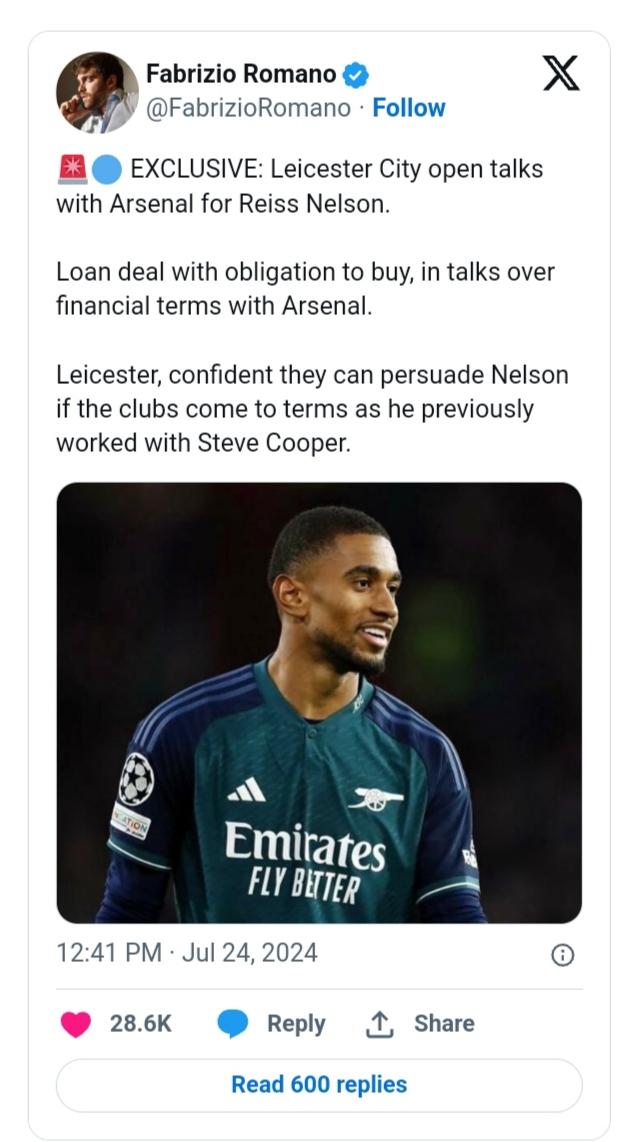Open the info circle icon beside the date
Screen dimensions: 643x1142
pos(562,955)
